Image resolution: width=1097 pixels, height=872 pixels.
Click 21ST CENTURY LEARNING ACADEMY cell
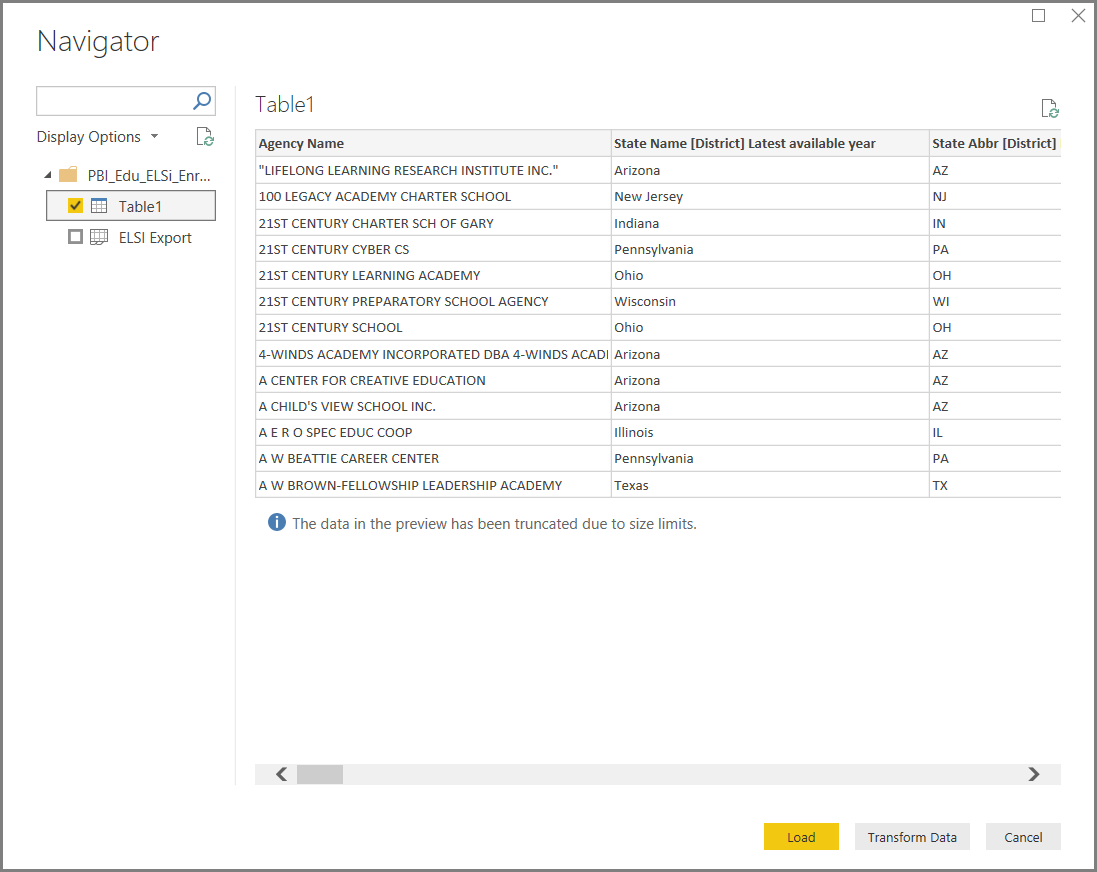[x=433, y=275]
